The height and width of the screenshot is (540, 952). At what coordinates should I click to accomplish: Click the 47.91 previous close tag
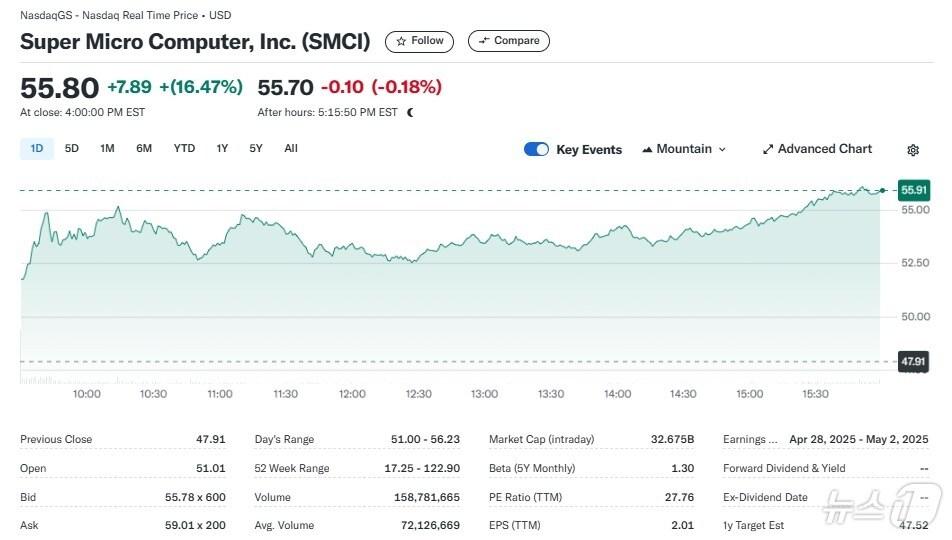point(914,361)
